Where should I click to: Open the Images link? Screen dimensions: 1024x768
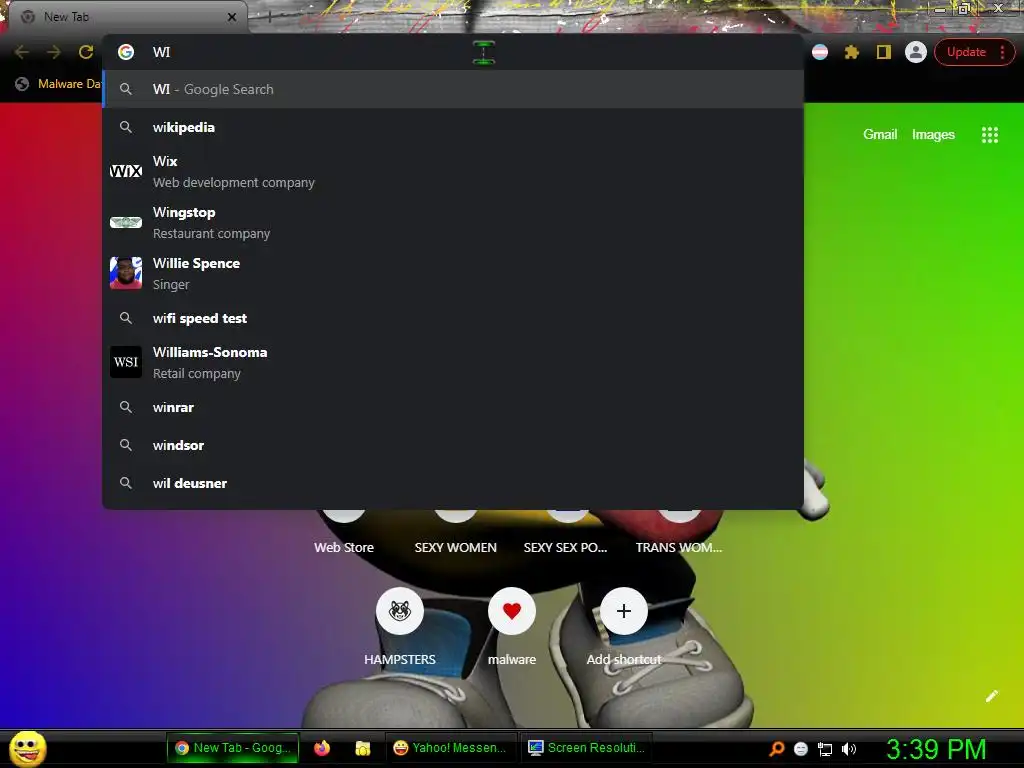pyautogui.click(x=933, y=135)
